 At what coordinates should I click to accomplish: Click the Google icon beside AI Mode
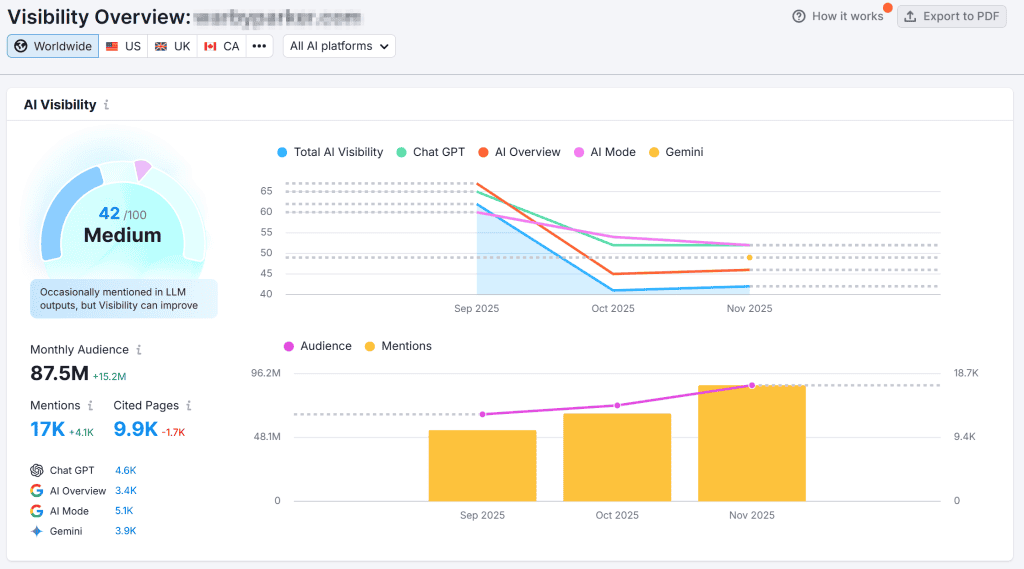click(x=37, y=511)
